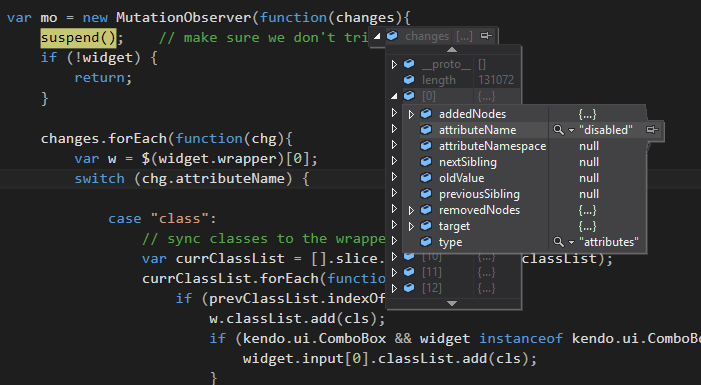
Task: Select the oldValue property row
Action: 532,178
